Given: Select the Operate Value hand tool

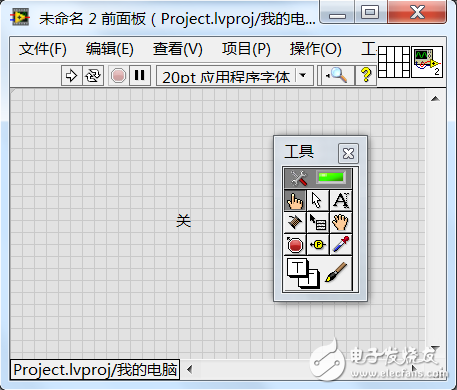Looking at the screenshot, I should (295, 200).
